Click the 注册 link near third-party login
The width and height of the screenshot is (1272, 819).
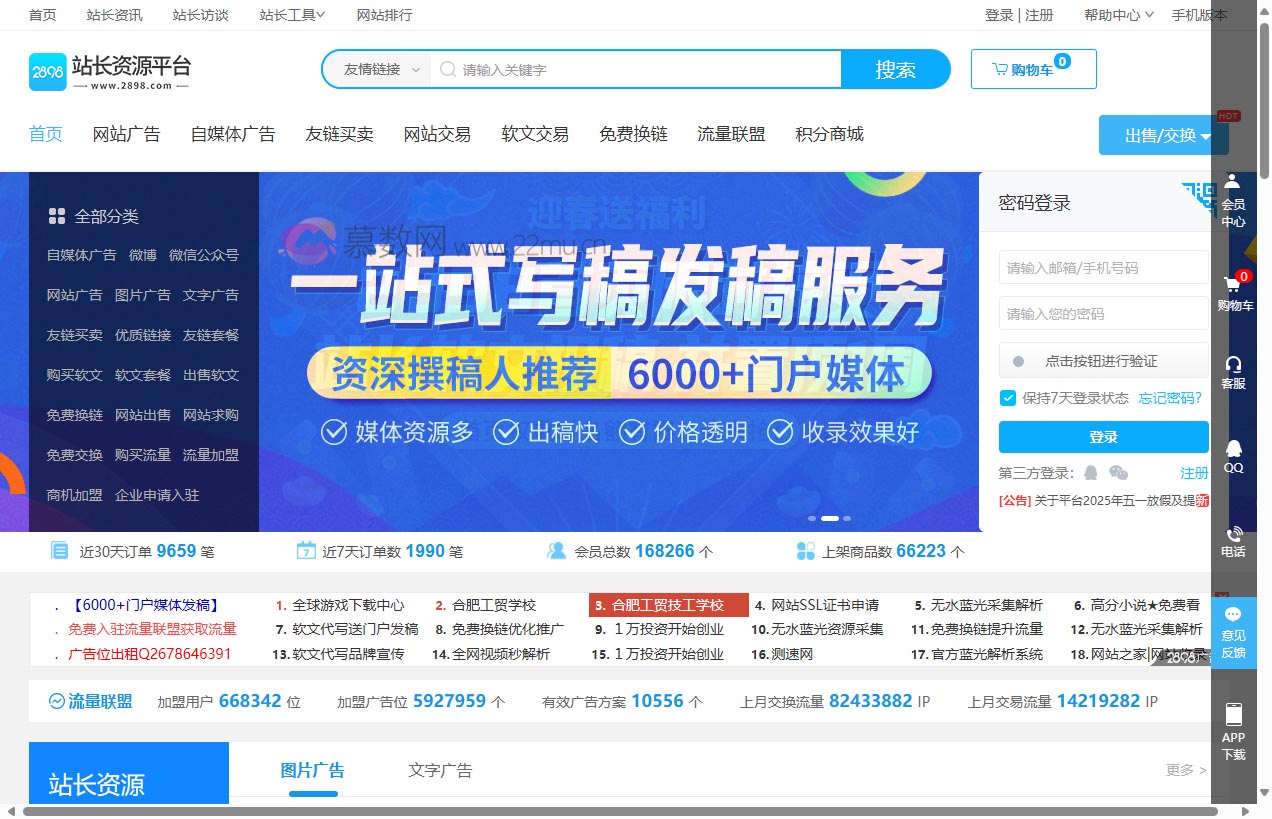point(1194,472)
